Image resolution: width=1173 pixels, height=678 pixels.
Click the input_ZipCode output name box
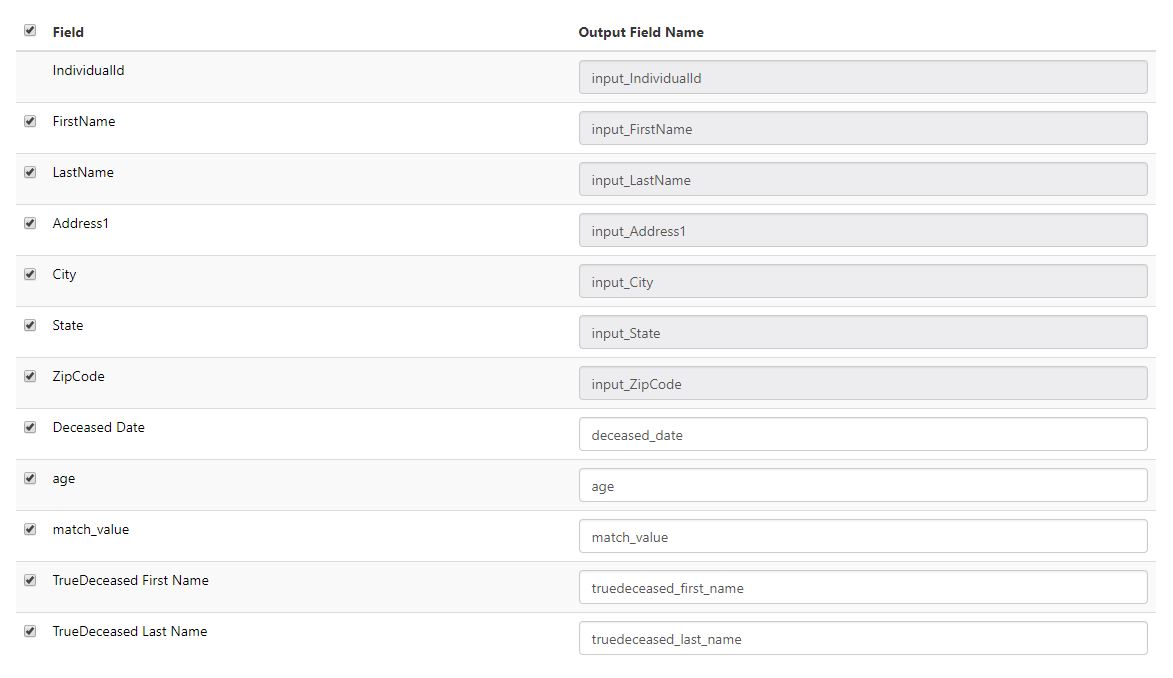[862, 384]
